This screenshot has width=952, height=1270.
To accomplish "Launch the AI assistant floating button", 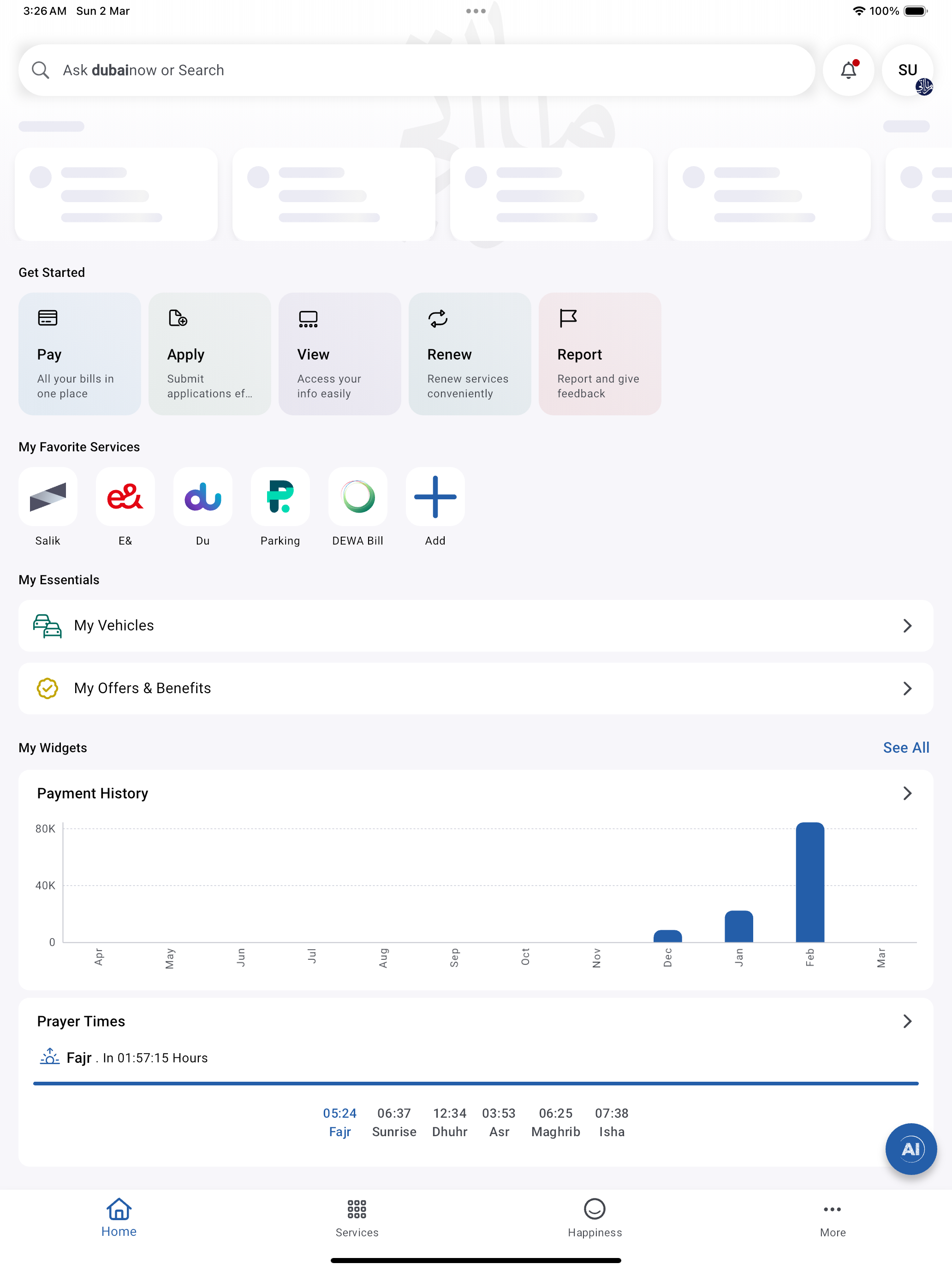I will tap(910, 1148).
